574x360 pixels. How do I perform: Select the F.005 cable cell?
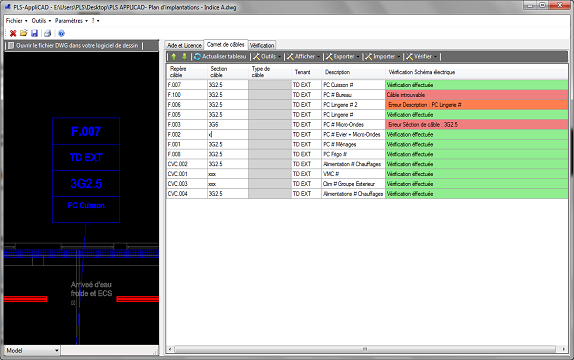pyautogui.click(x=187, y=115)
